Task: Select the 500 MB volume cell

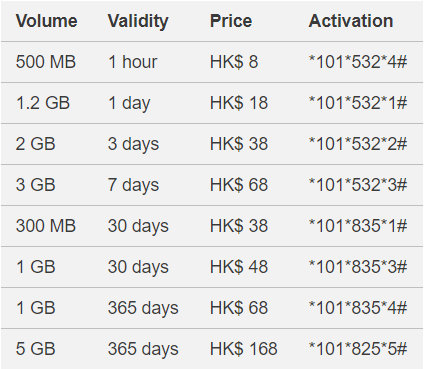Action: [46, 62]
